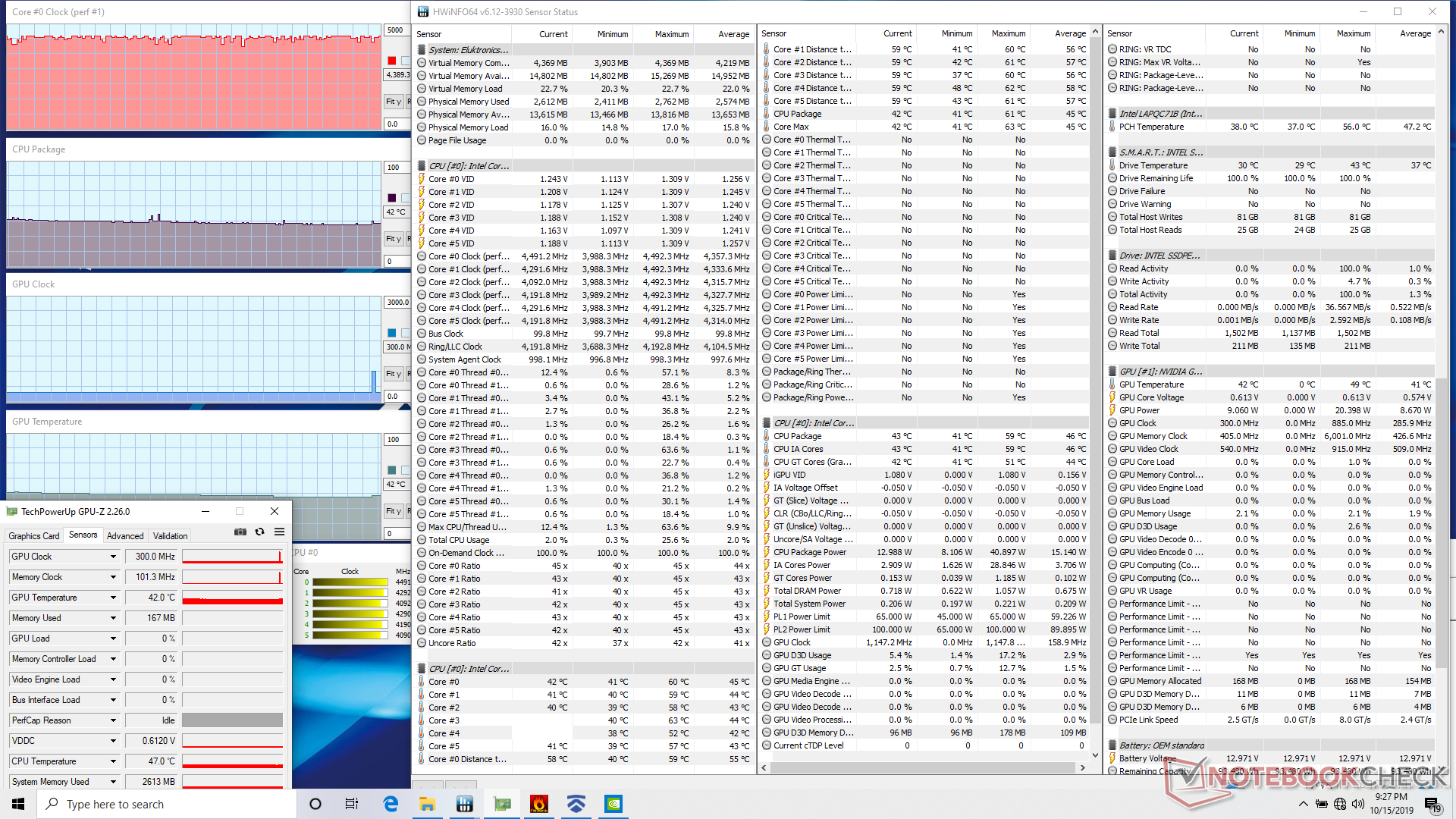This screenshot has height=819, width=1456.
Task: Click Battery Voltage lightning icon
Action: 1112,758
